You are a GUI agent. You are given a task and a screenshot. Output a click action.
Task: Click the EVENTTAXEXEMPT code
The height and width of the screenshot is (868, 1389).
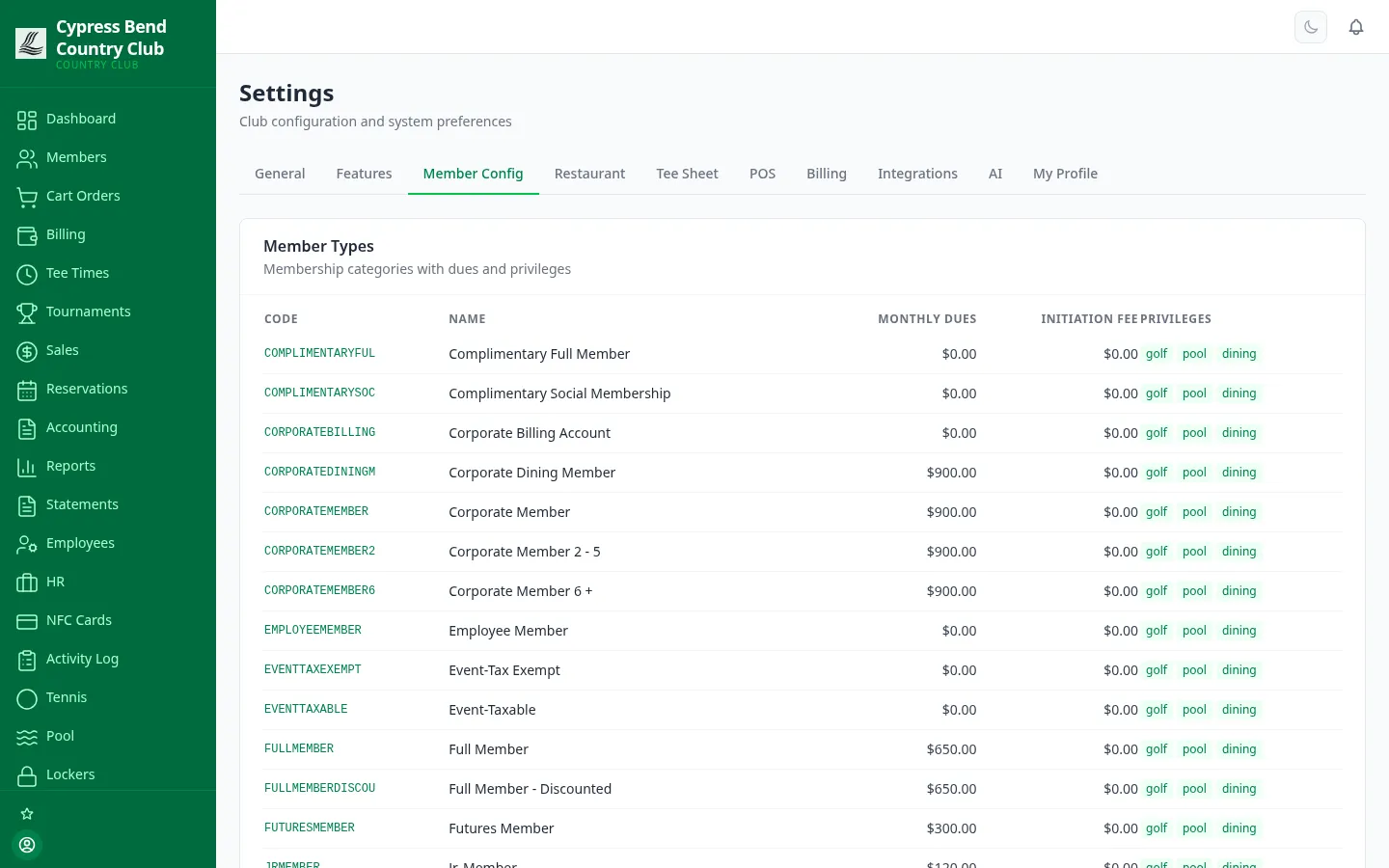tap(313, 669)
